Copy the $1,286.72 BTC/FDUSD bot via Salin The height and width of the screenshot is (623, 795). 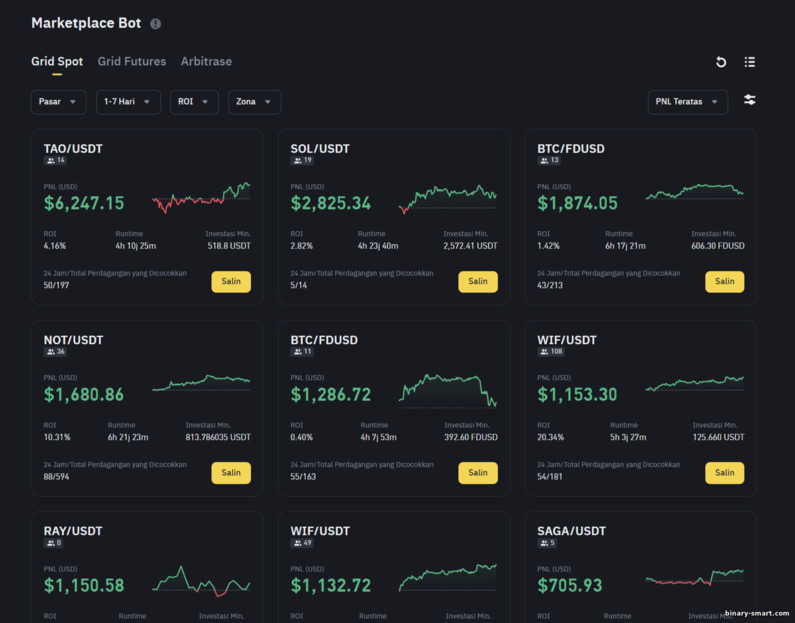[x=478, y=472]
